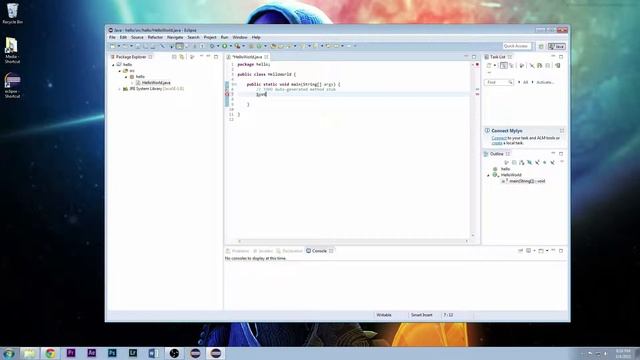Collapse the src folder node
The width and height of the screenshot is (640, 360).
(120, 71)
